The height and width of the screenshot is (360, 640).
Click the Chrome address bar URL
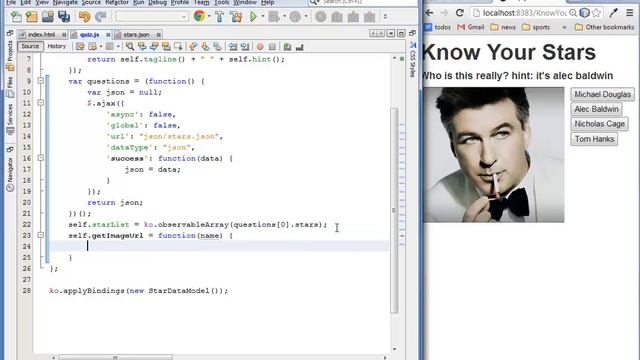(524, 13)
